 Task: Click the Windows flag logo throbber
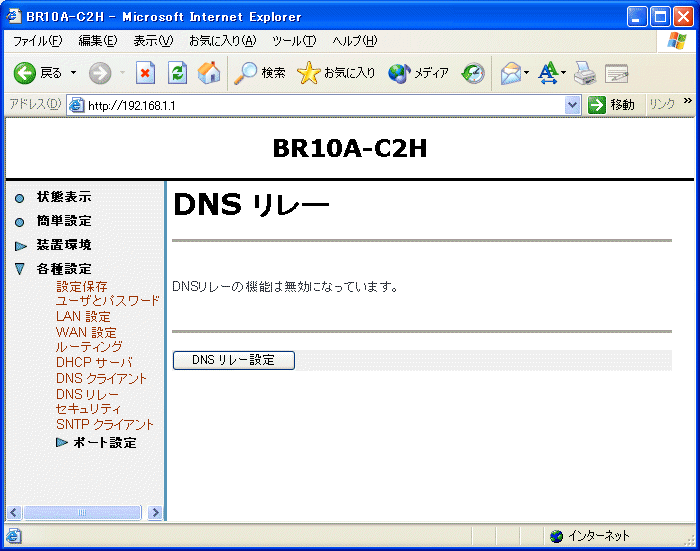click(x=677, y=41)
